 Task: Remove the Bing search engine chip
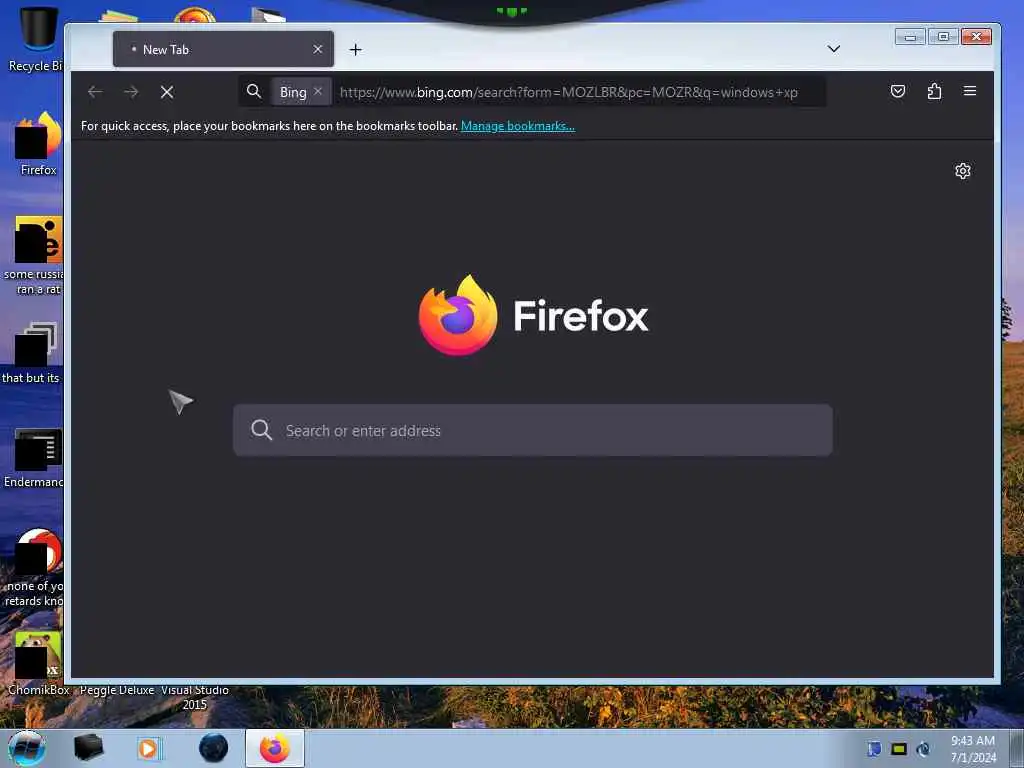click(x=318, y=91)
